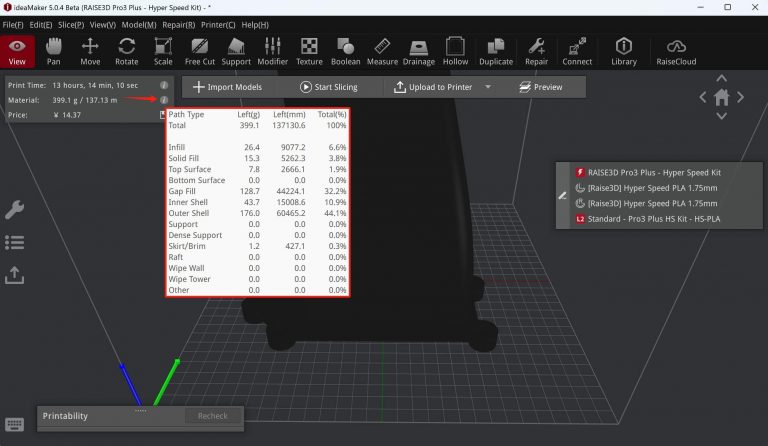The image size is (768, 446).
Task: Click Start Slicing button
Action: (x=329, y=87)
